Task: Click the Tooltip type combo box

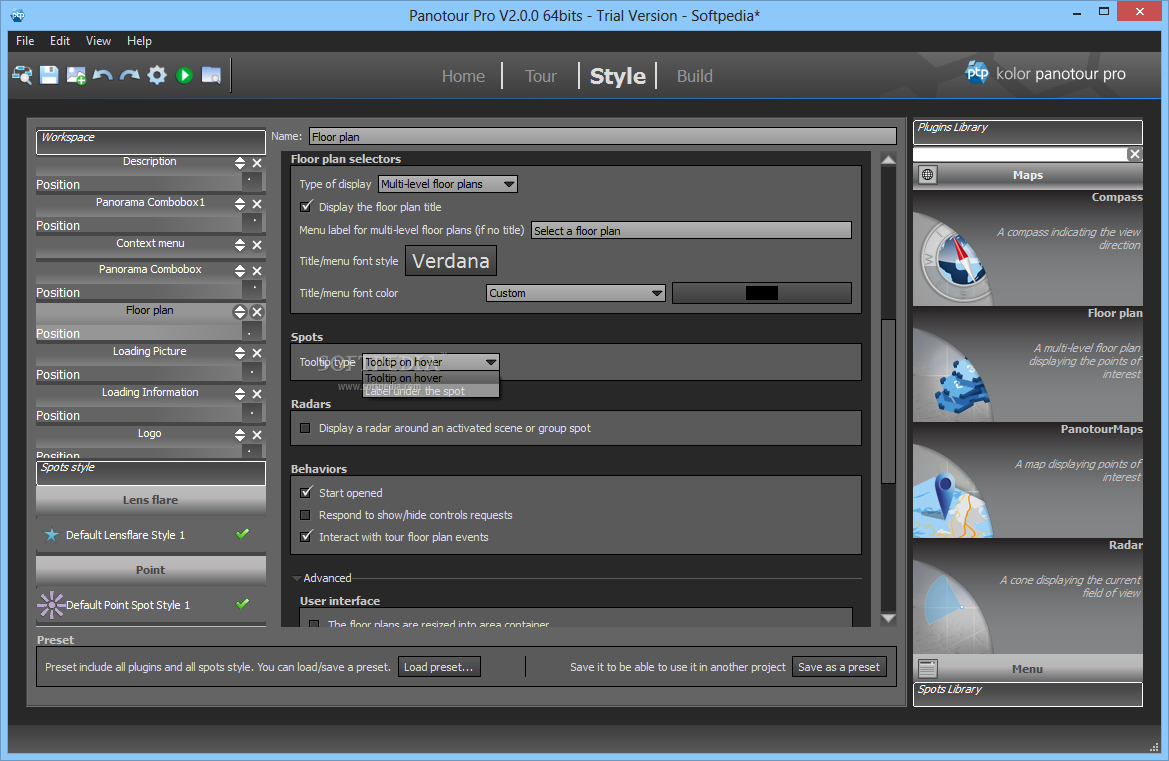Action: pyautogui.click(x=430, y=362)
